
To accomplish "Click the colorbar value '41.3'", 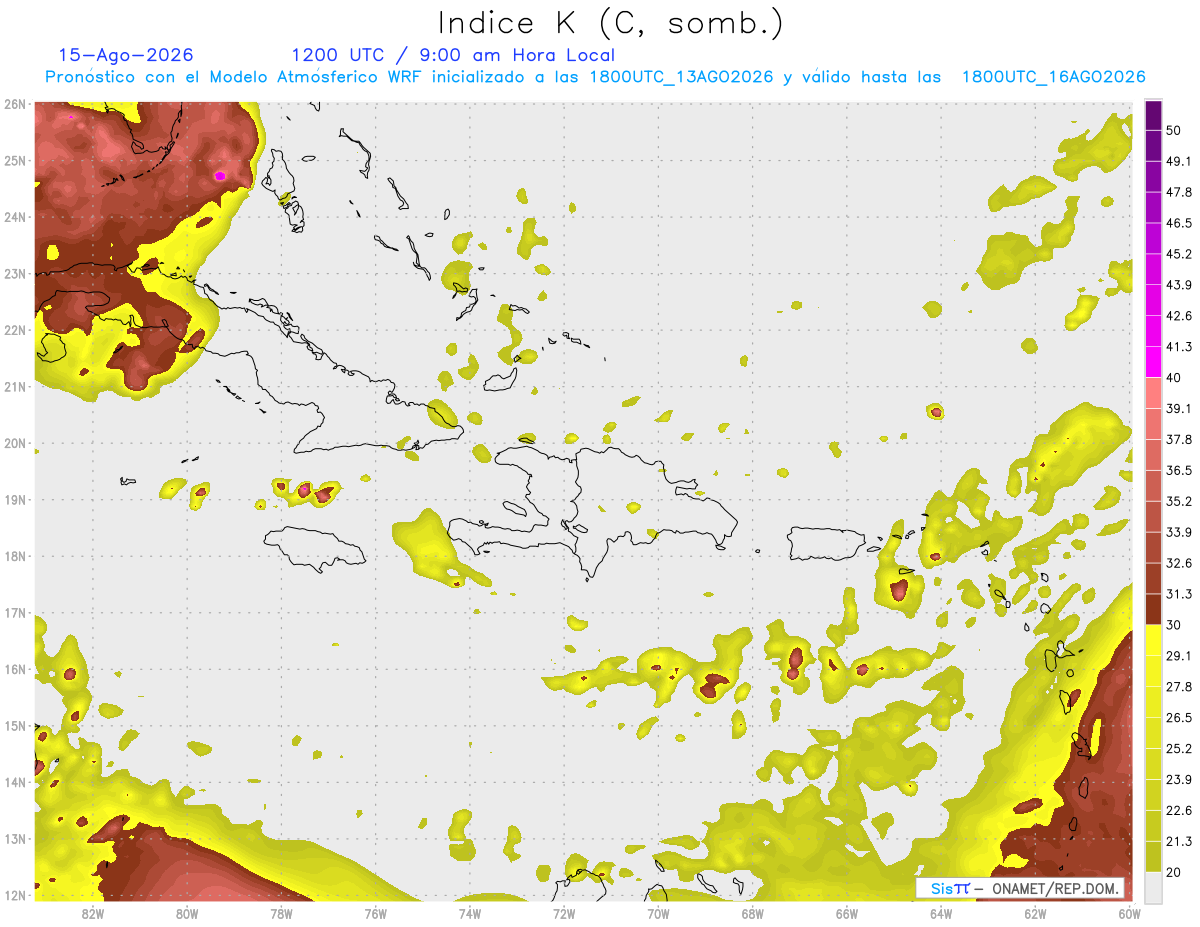I will pos(1178,347).
